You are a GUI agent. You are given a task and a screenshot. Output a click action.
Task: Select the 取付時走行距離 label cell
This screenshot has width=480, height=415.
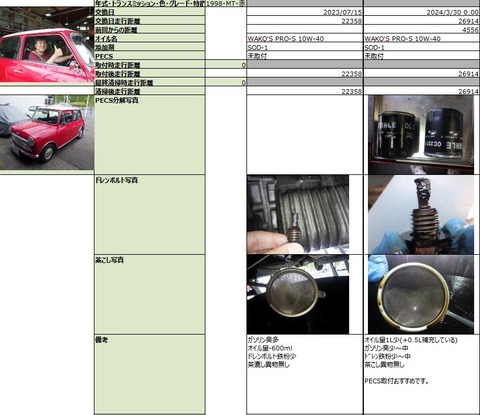click(150, 65)
